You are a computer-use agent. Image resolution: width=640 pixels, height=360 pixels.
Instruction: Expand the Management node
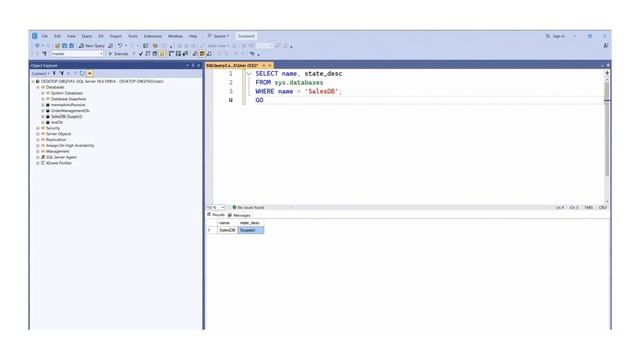pos(38,151)
